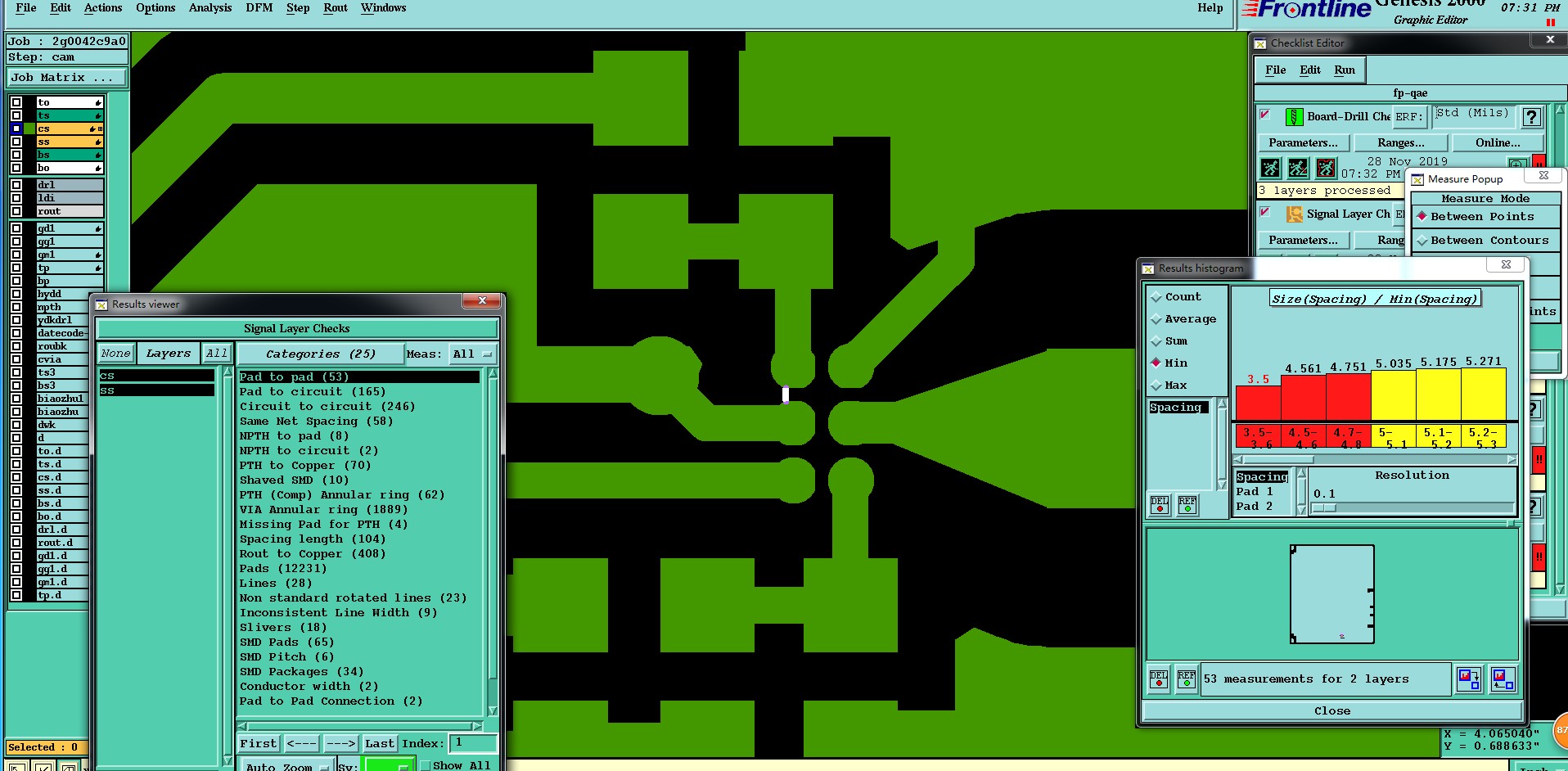Adjust the Resolution slider in histogram
The image size is (1568, 771).
tap(1412, 508)
